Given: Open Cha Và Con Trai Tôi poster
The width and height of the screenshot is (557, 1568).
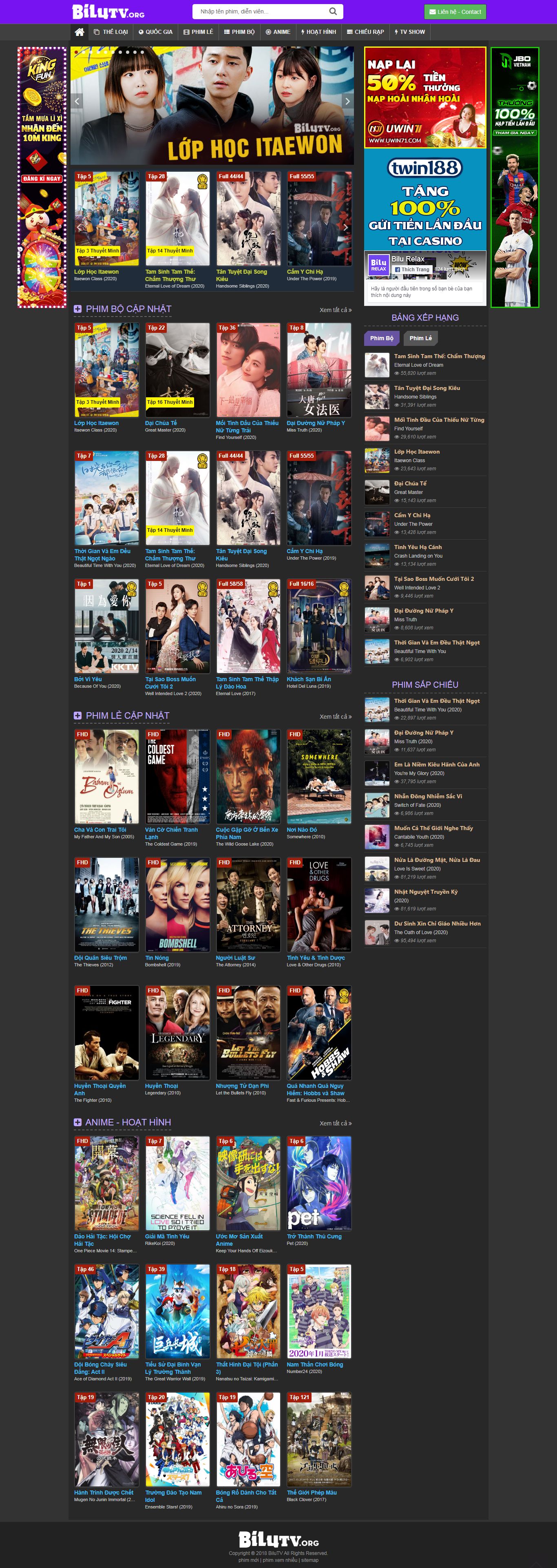Looking at the screenshot, I should (106, 777).
